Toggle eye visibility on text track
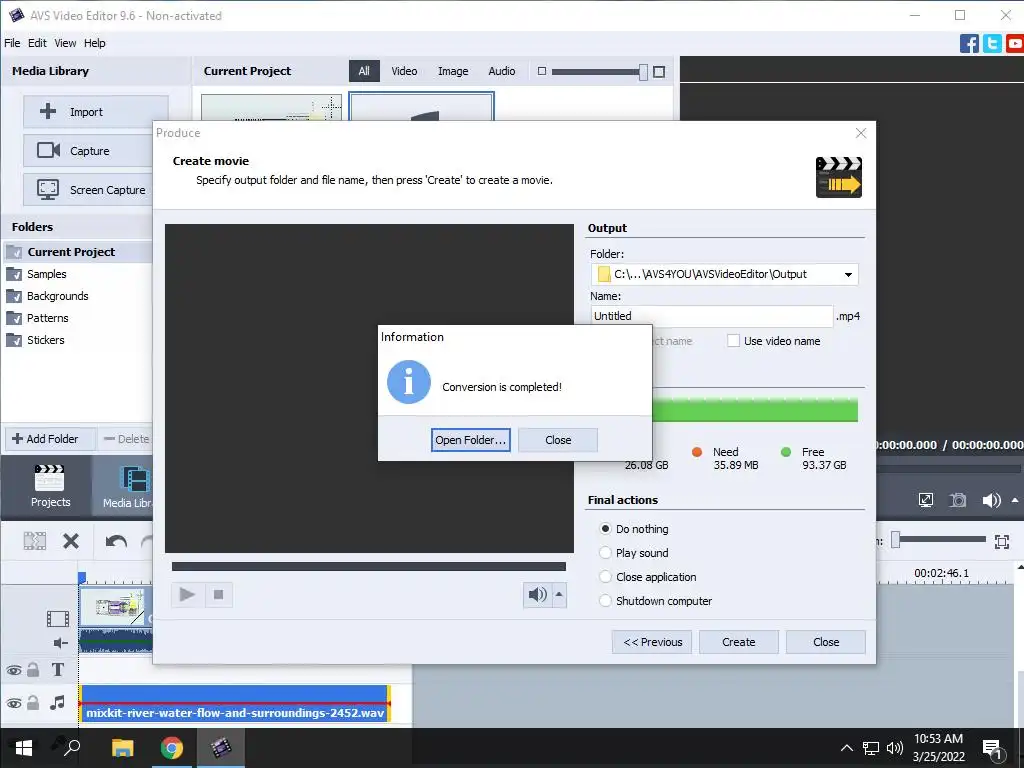 [14, 670]
